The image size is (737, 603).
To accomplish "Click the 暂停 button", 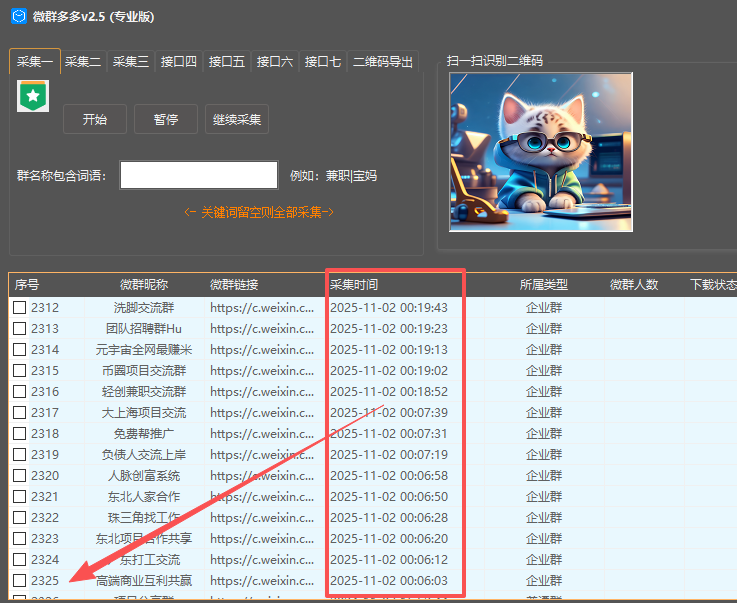I will pyautogui.click(x=166, y=120).
